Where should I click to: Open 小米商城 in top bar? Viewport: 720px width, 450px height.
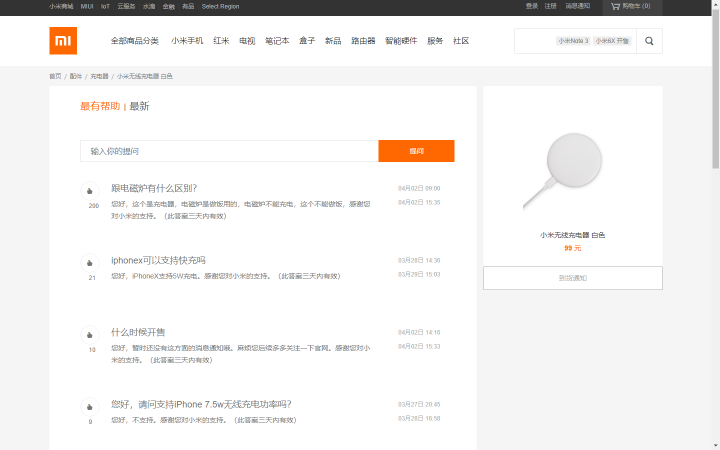tap(61, 6)
